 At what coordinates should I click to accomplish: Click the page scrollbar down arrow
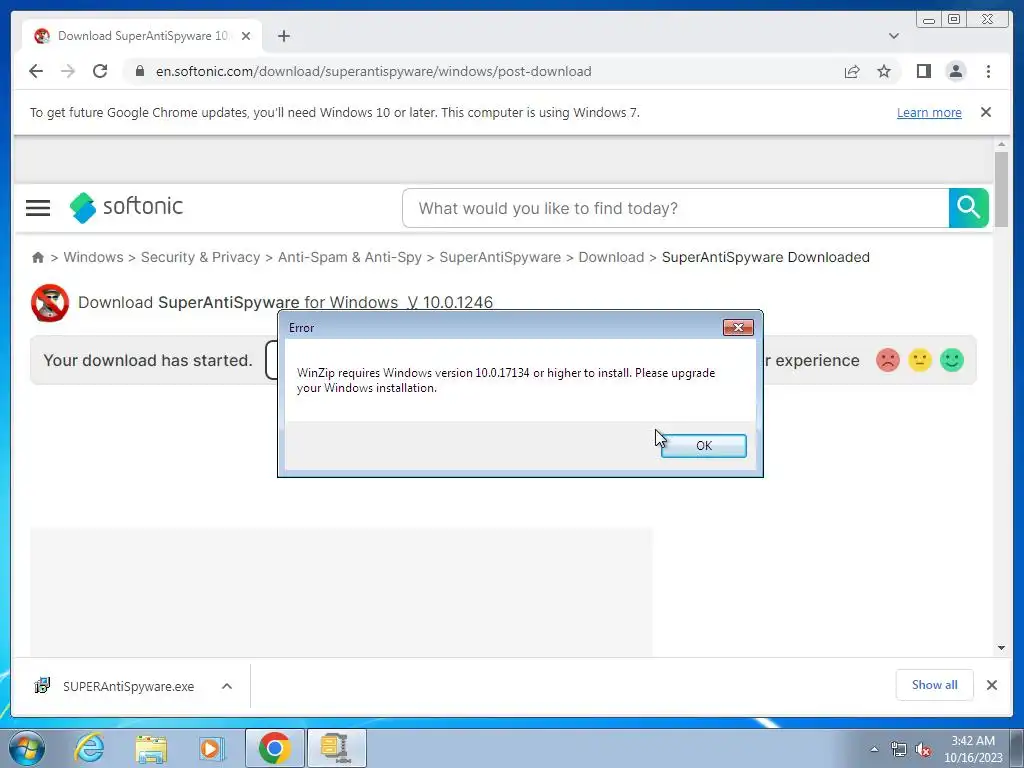click(1002, 648)
